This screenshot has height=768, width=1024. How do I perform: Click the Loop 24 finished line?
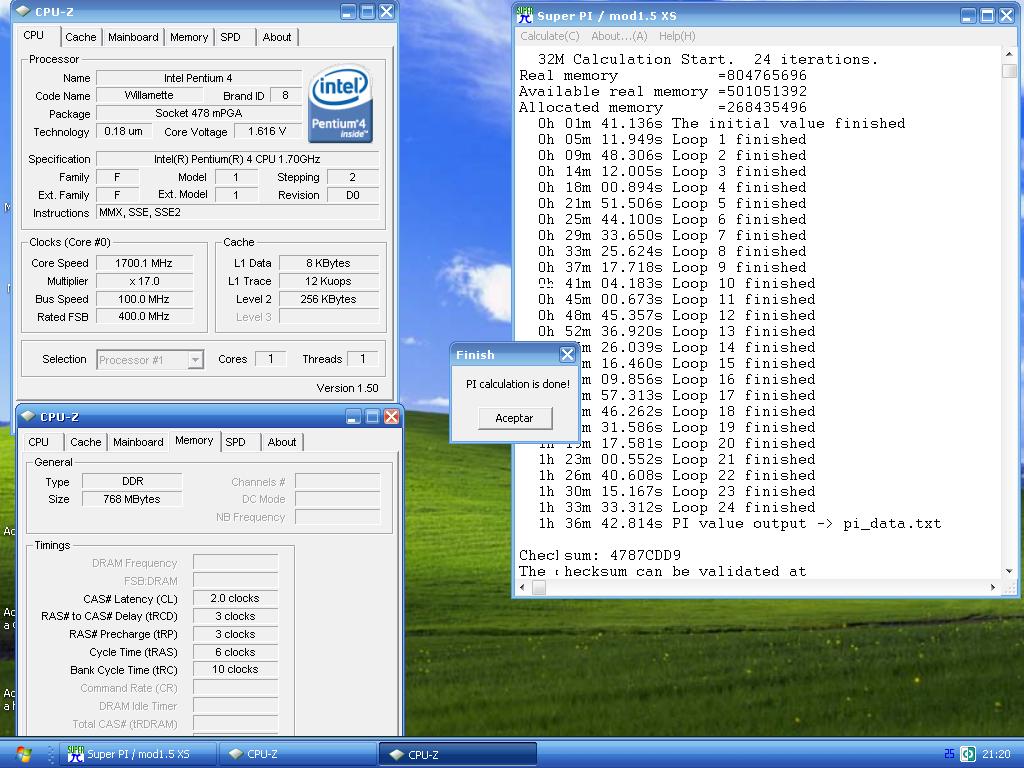[x=677, y=507]
